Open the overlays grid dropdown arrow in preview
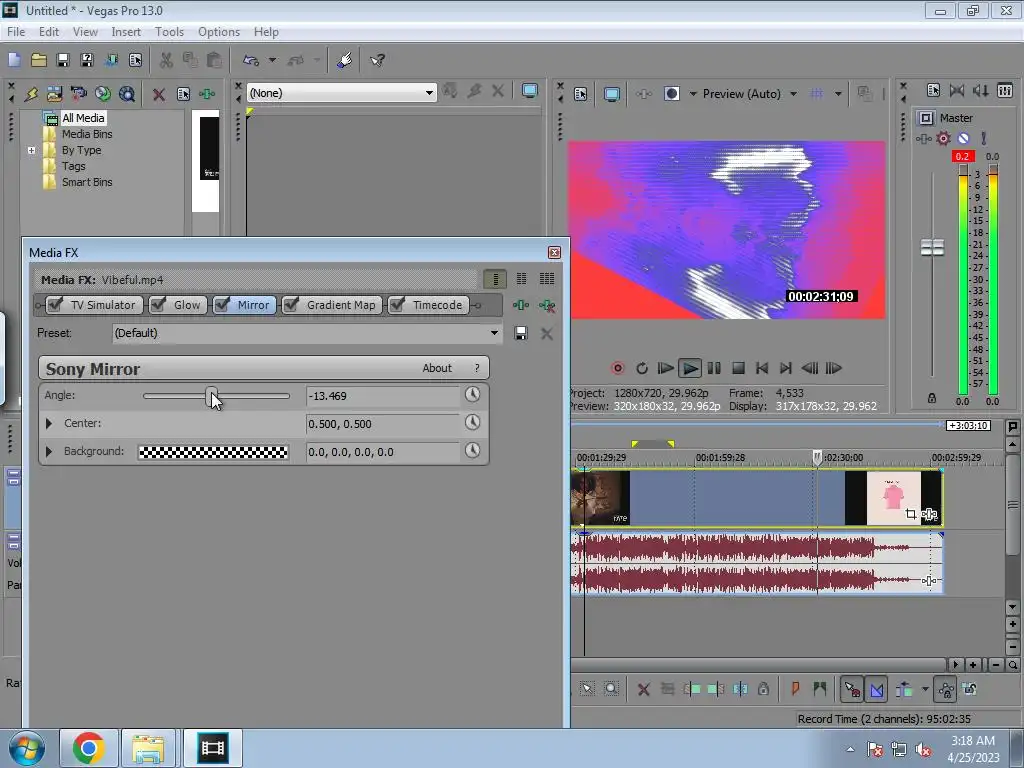The height and width of the screenshot is (768, 1024). (838, 94)
